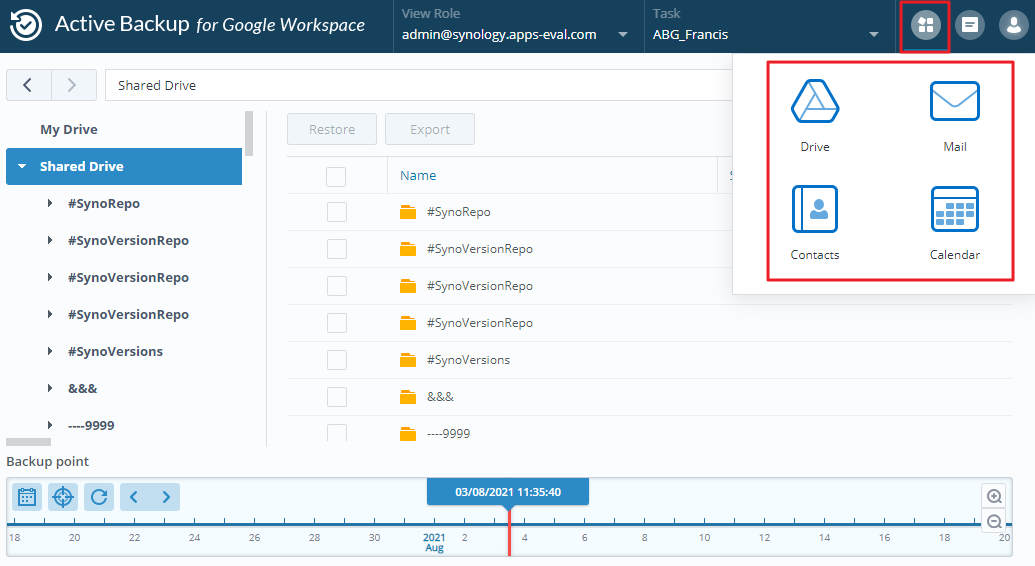Image resolution: width=1035 pixels, height=566 pixels.
Task: Zoom in on the timeline
Action: (x=994, y=496)
